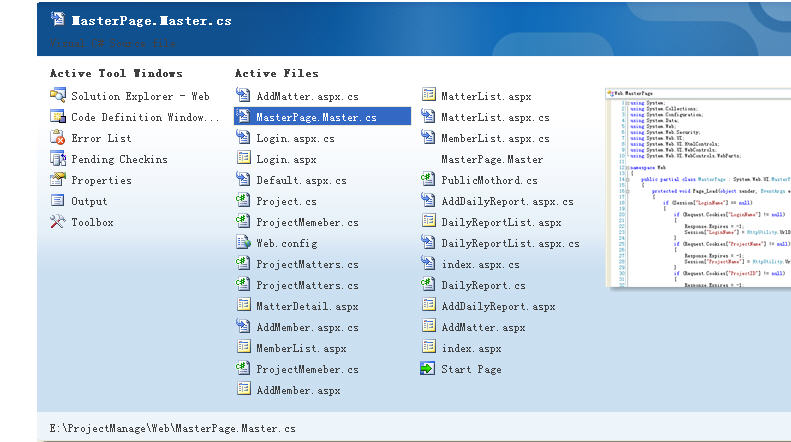Select index.aspx in the file list
The width and height of the screenshot is (791, 442).
471,349
